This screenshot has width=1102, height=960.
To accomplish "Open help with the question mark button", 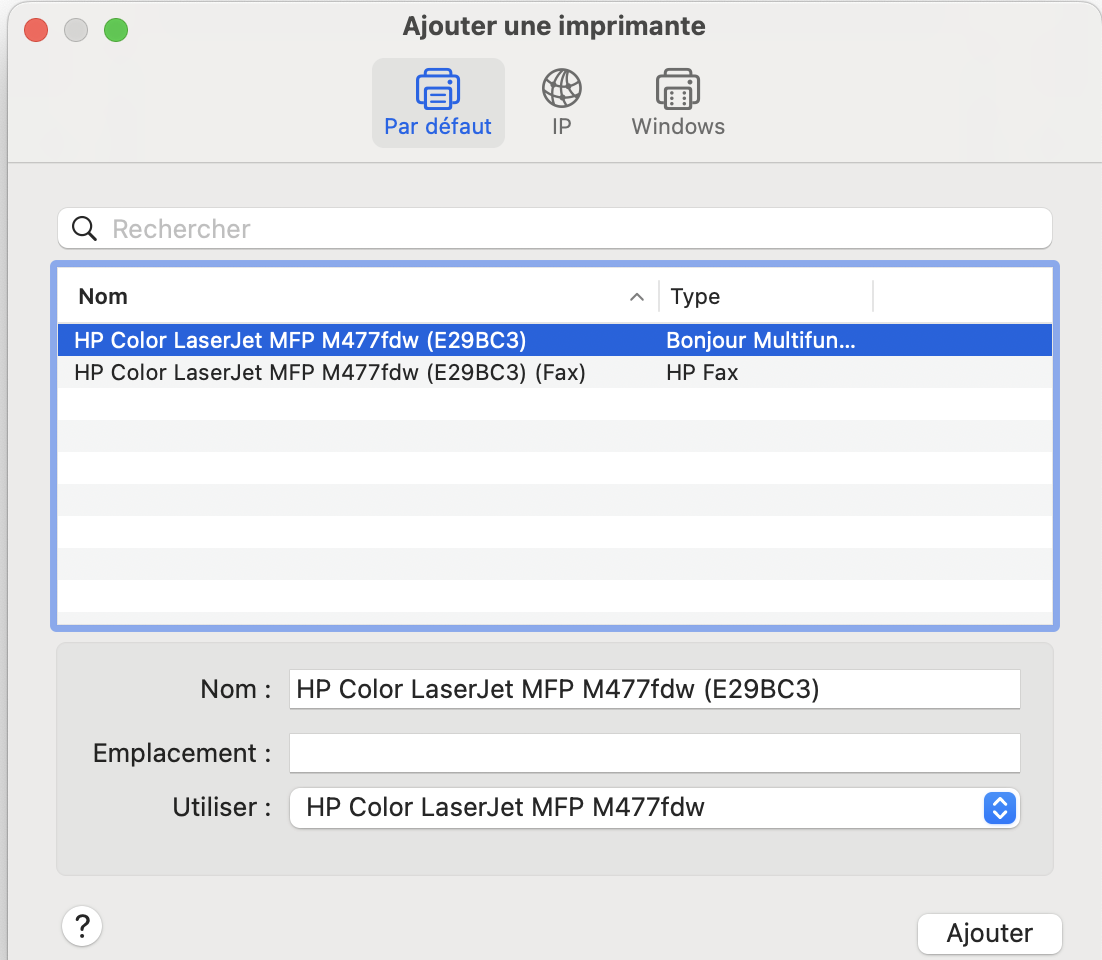I will click(x=82, y=925).
